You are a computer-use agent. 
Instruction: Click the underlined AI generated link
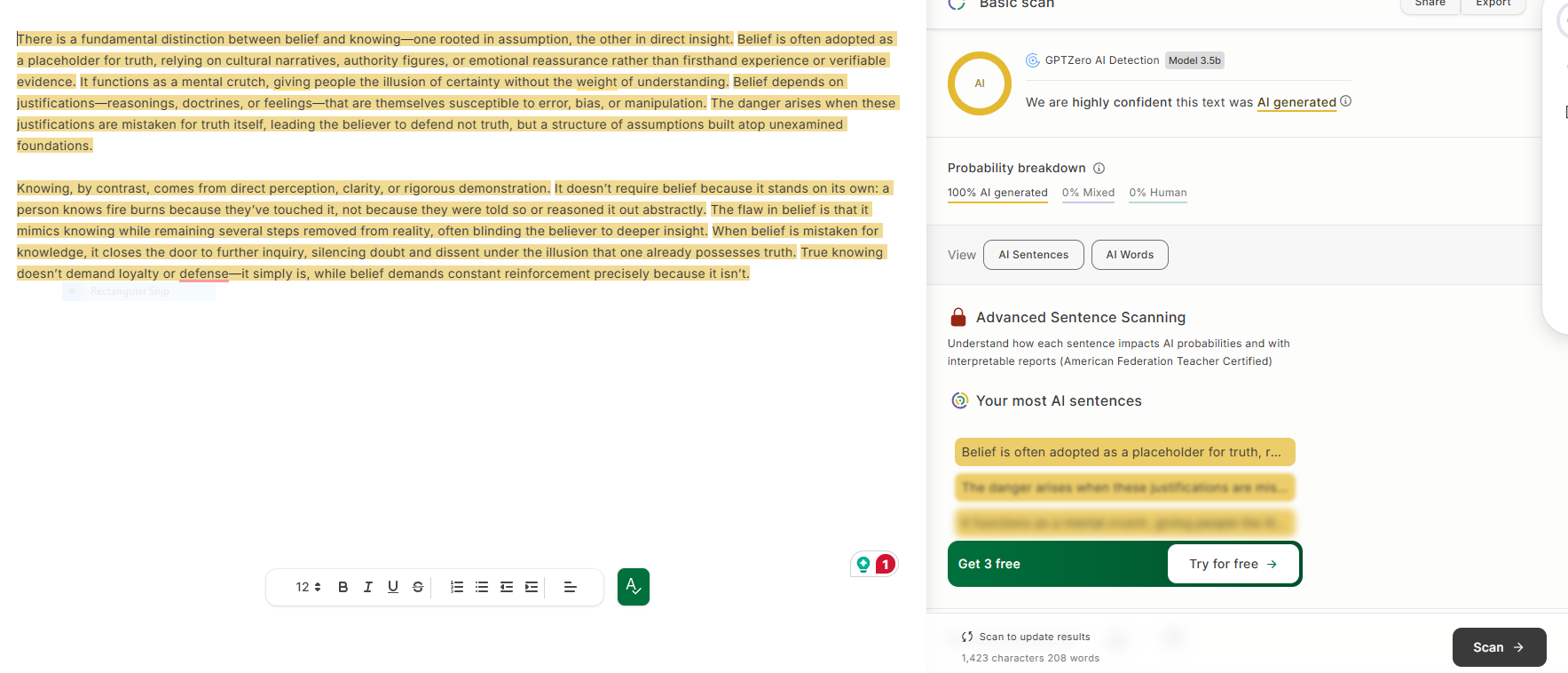tap(1296, 102)
